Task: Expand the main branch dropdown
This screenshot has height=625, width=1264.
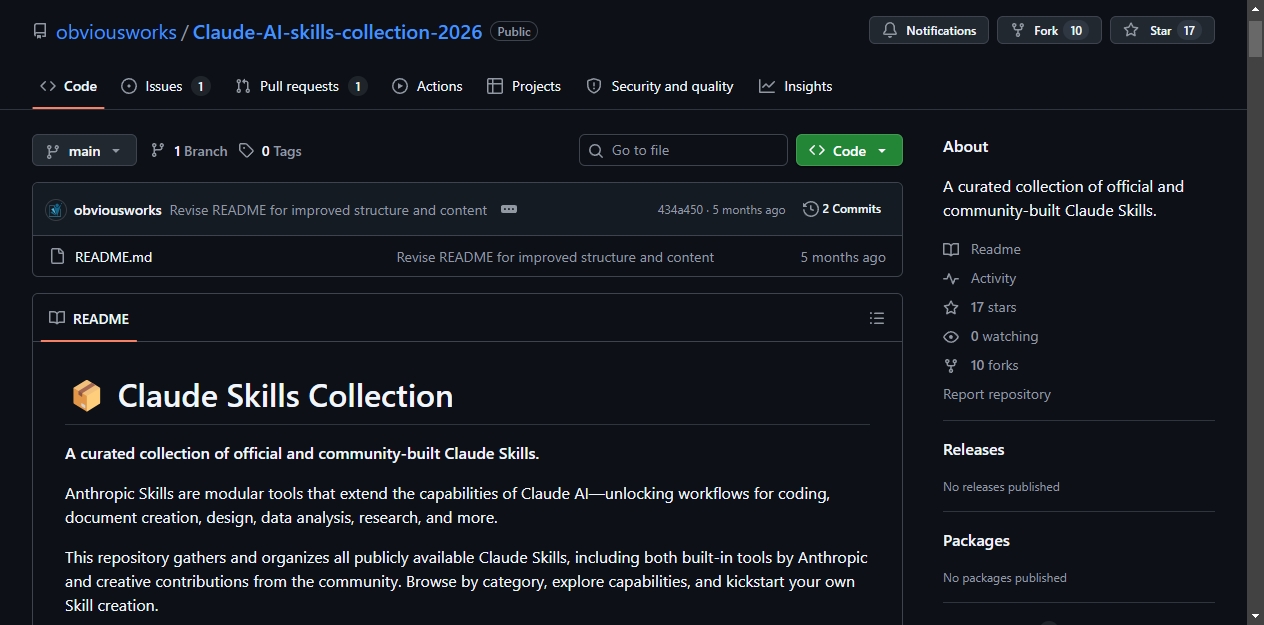Action: click(x=84, y=151)
